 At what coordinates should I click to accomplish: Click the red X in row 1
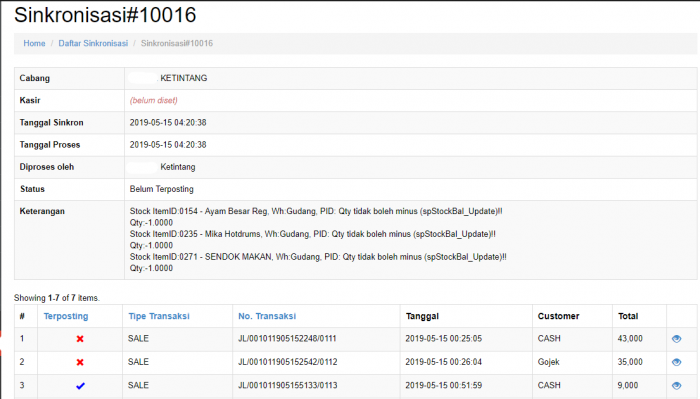point(80,339)
